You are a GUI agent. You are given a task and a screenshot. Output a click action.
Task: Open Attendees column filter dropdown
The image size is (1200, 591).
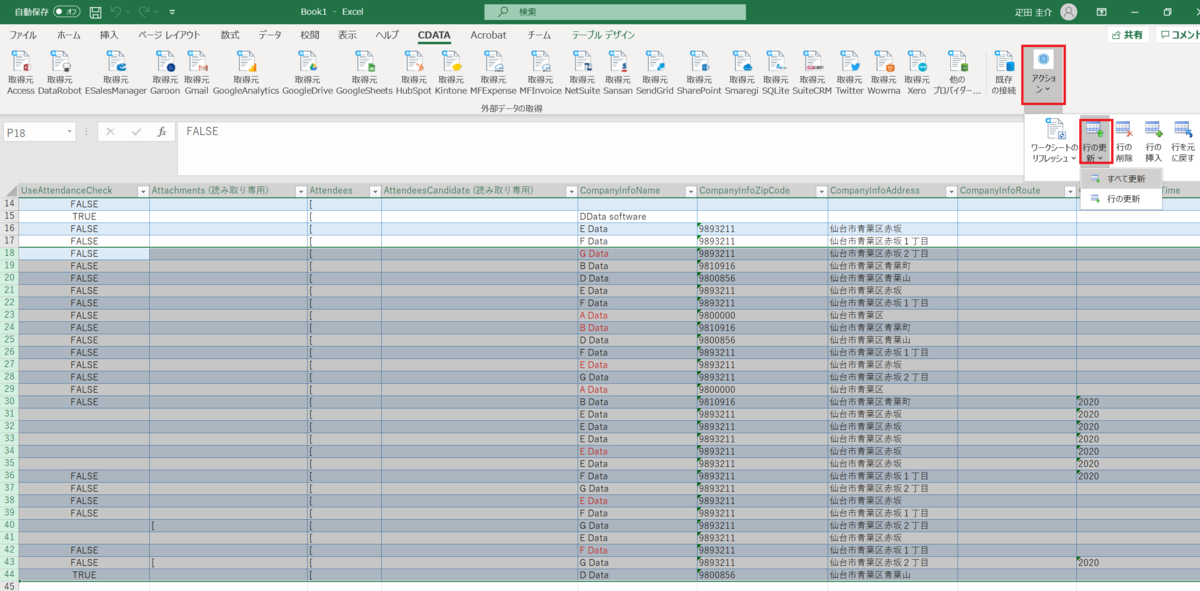(373, 191)
